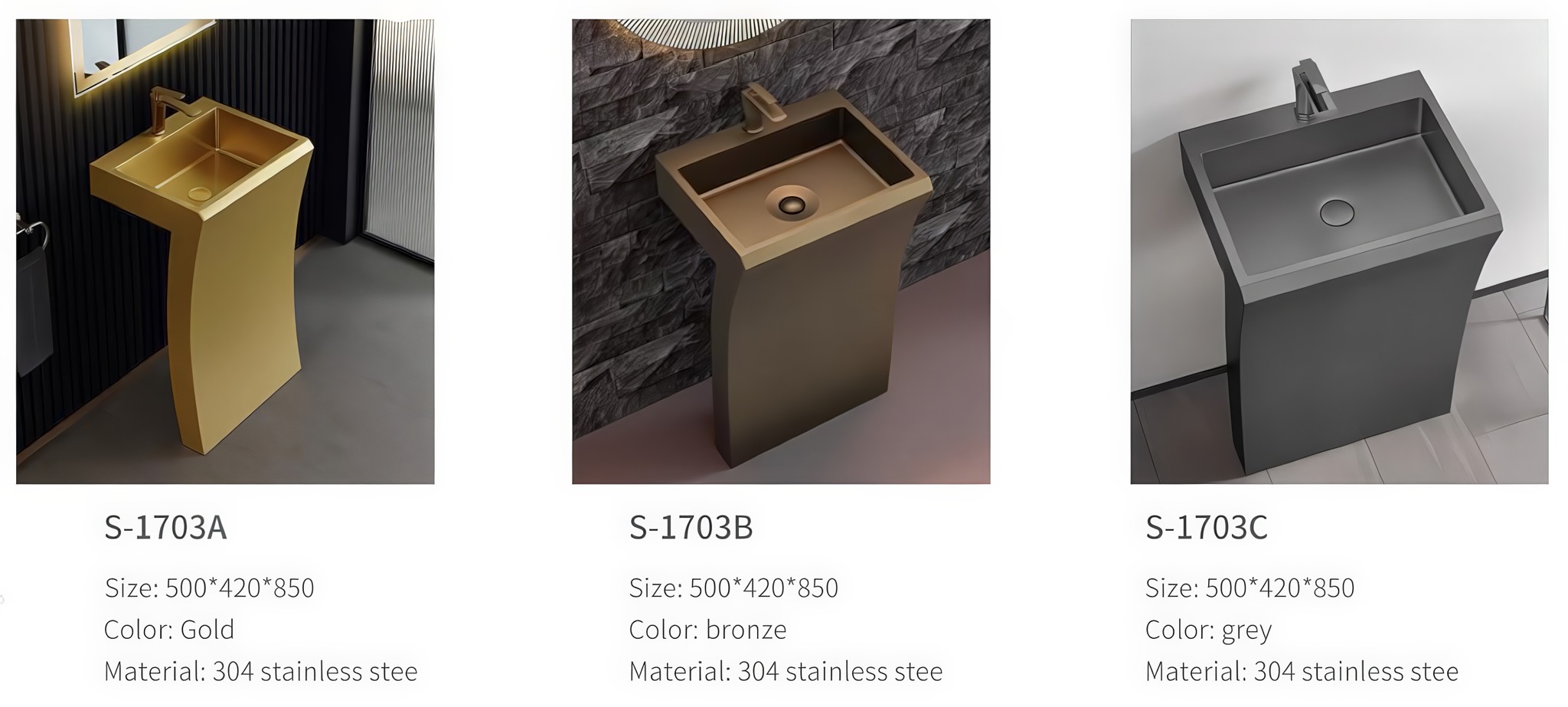Click the drain of the bronze sink

(x=792, y=203)
